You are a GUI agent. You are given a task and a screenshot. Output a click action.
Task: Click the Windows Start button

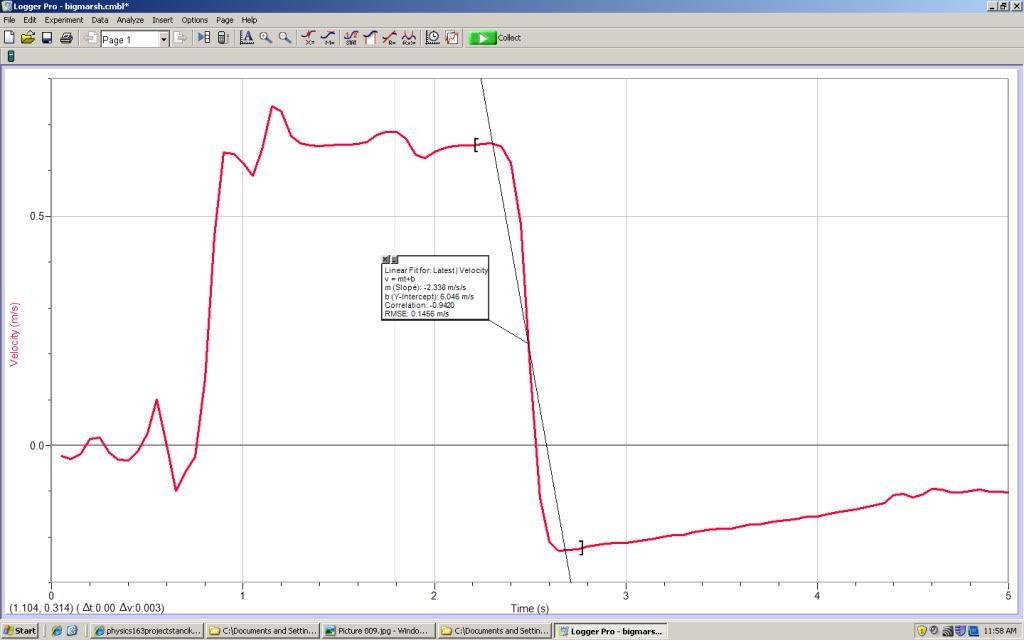pyautogui.click(x=20, y=631)
